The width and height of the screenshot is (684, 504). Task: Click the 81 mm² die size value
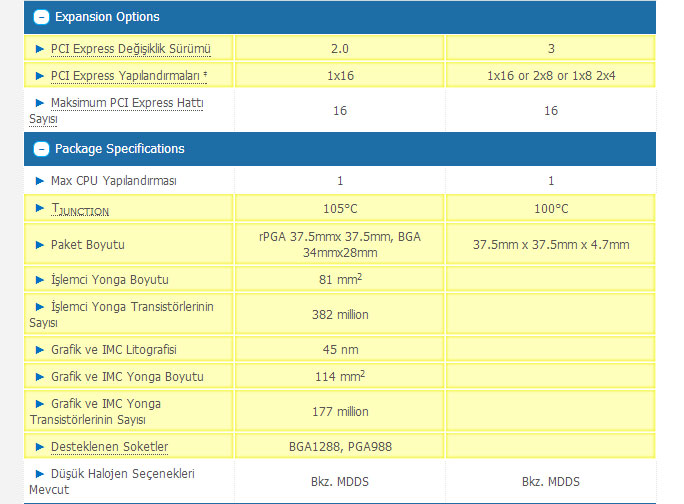coord(340,279)
